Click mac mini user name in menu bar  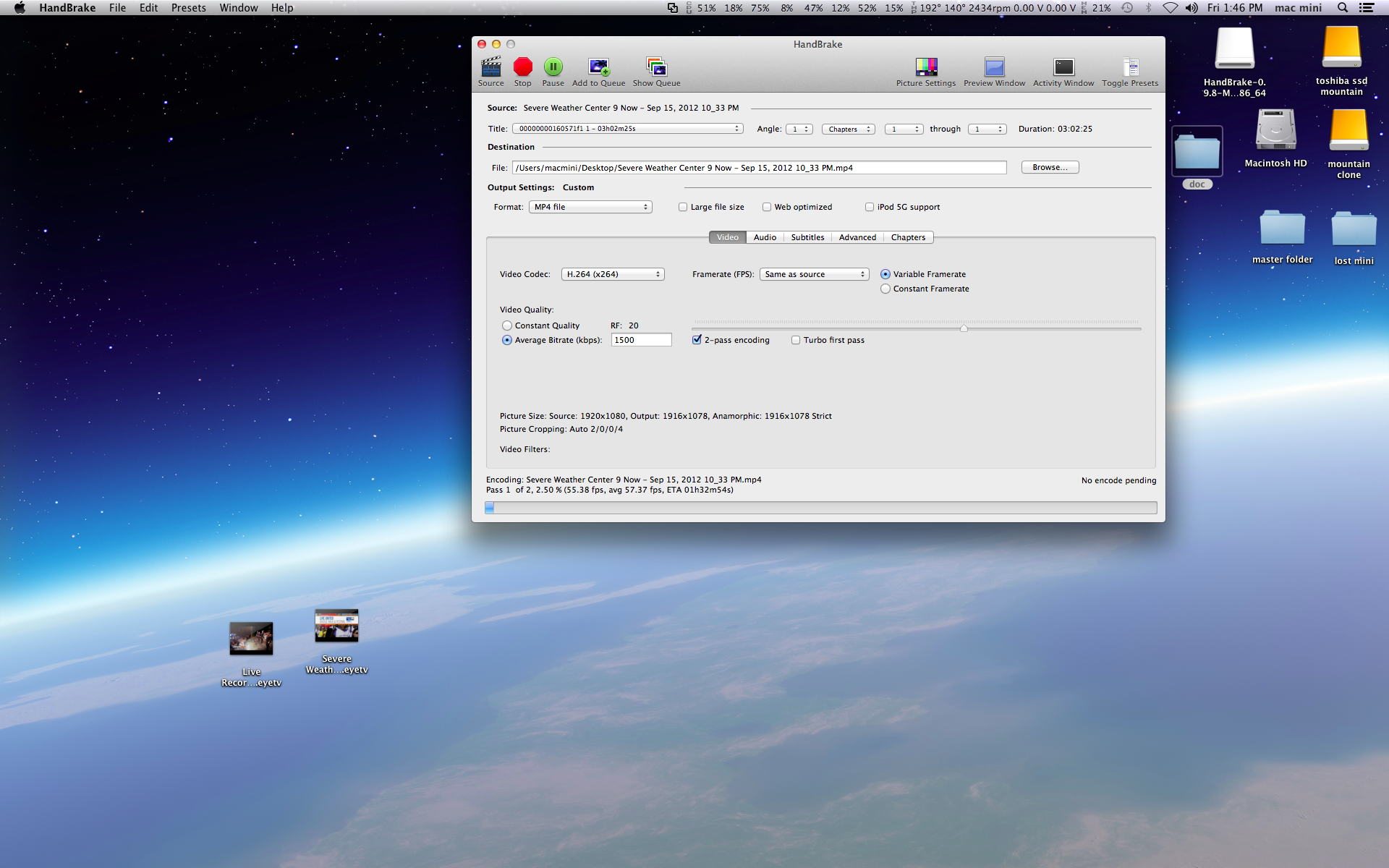click(x=1298, y=8)
